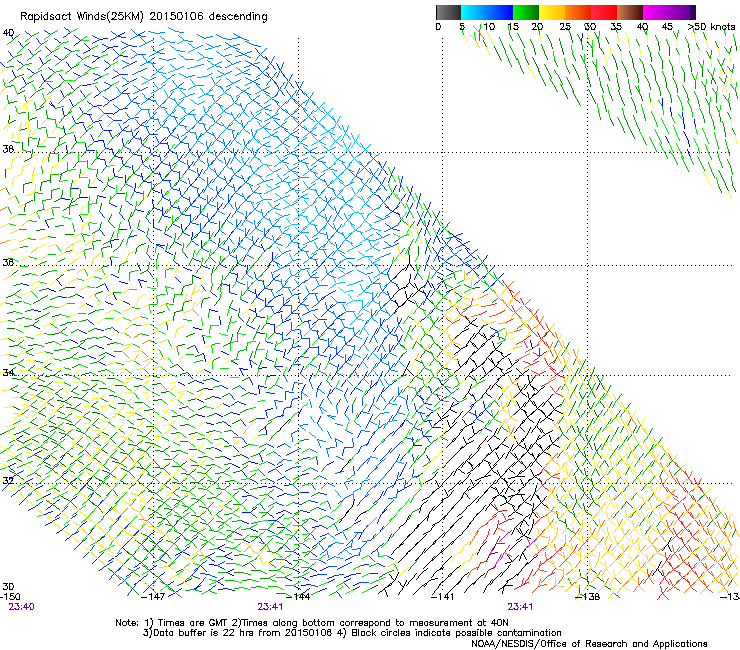The height and width of the screenshot is (650, 740).
Task: Click the orange 25-30 knots legend segment
Action: pos(578,12)
